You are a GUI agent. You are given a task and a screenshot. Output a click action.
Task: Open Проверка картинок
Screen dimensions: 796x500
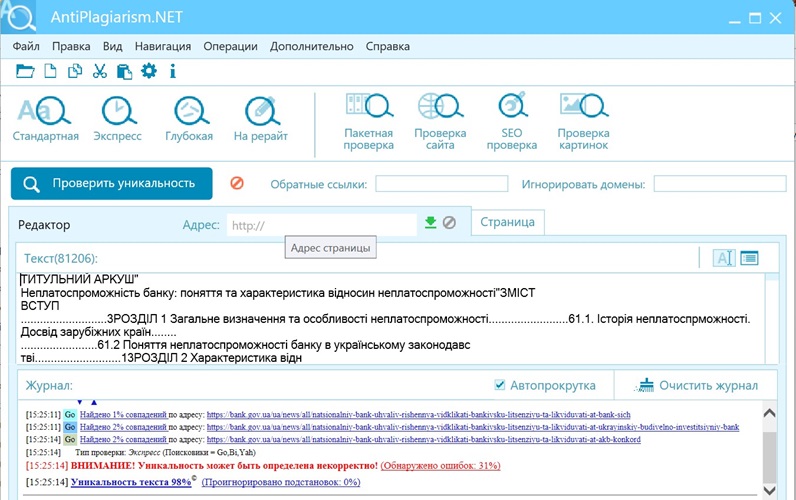(x=583, y=122)
